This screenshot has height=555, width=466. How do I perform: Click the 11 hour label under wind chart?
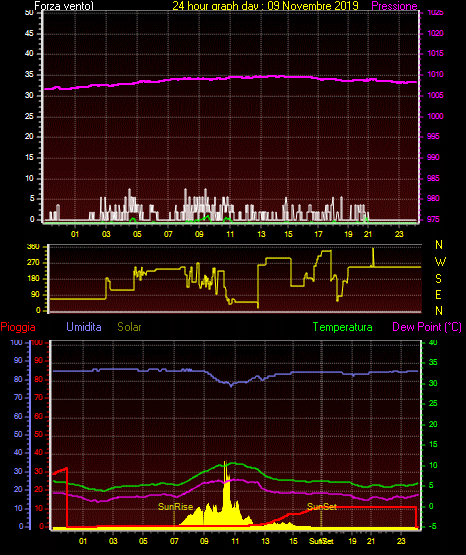point(230,234)
